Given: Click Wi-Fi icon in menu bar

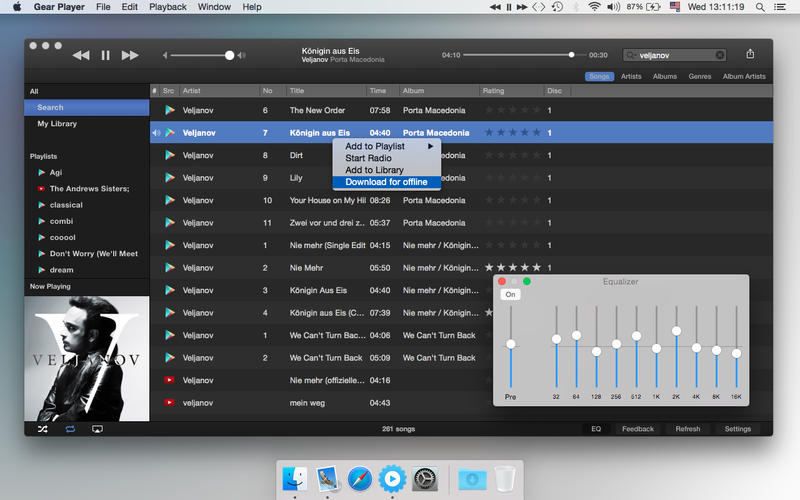Looking at the screenshot, I should (x=594, y=7).
